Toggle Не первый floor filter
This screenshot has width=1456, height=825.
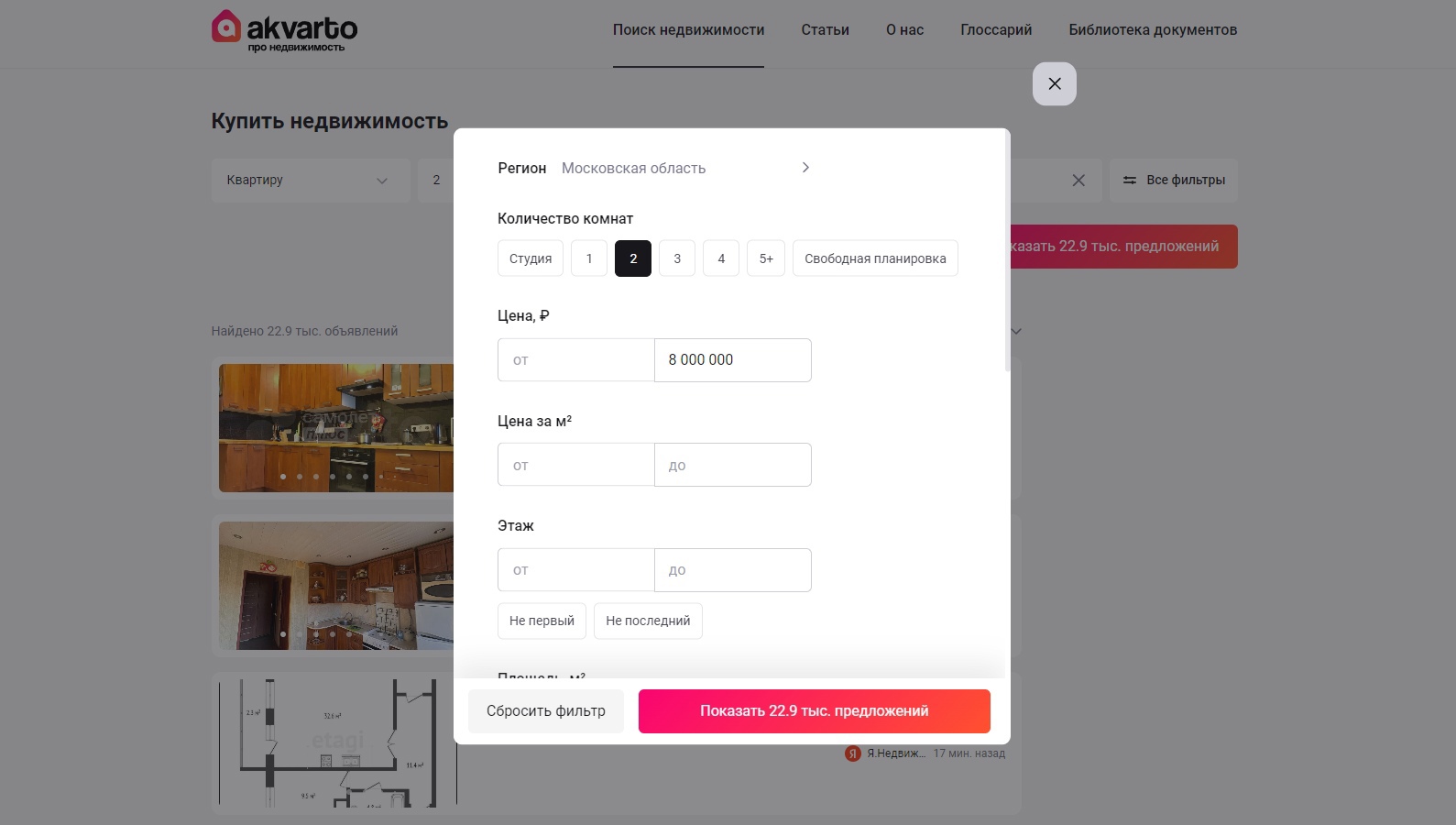click(x=542, y=621)
